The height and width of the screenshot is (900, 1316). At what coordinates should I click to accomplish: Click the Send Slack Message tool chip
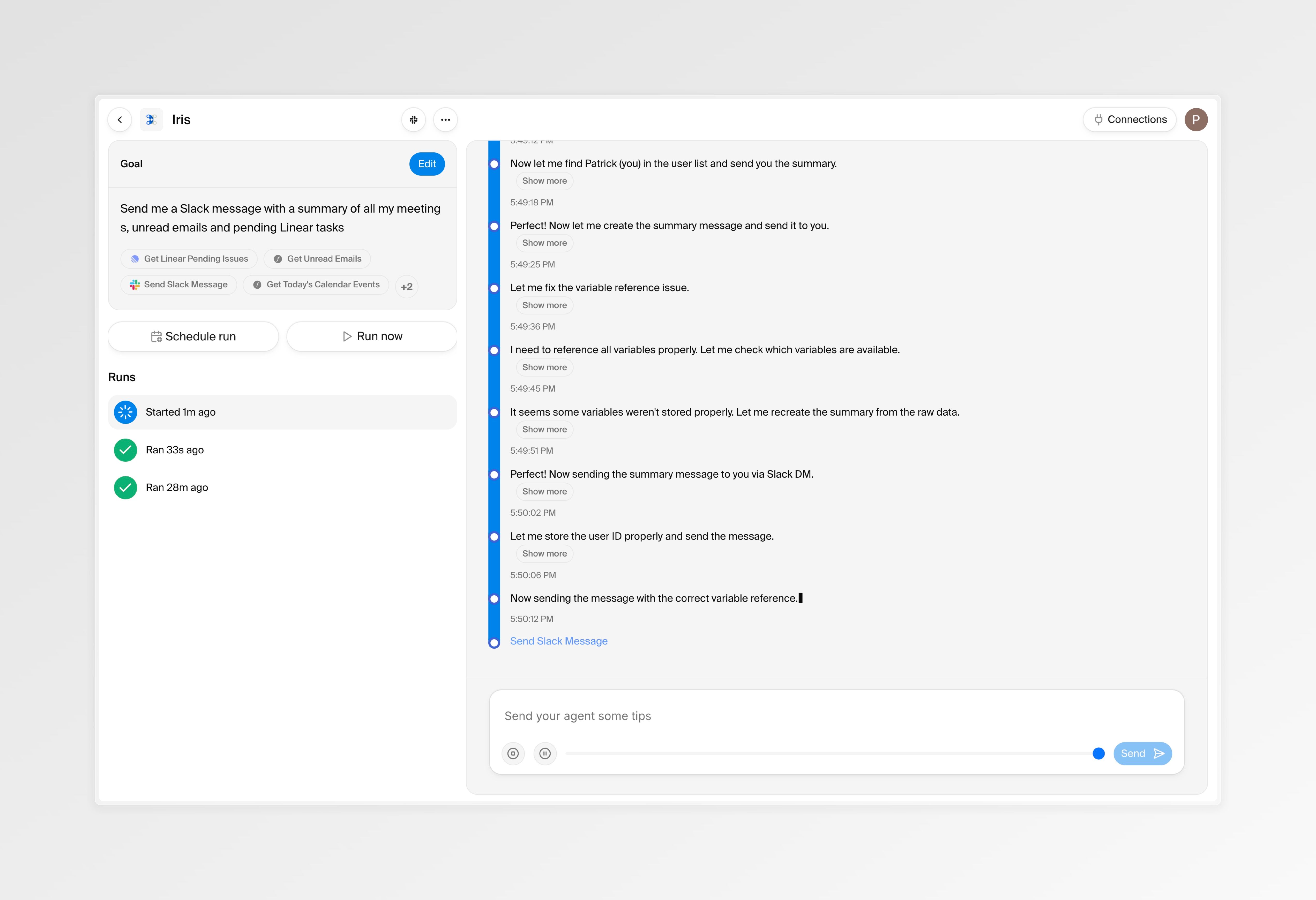click(178, 285)
